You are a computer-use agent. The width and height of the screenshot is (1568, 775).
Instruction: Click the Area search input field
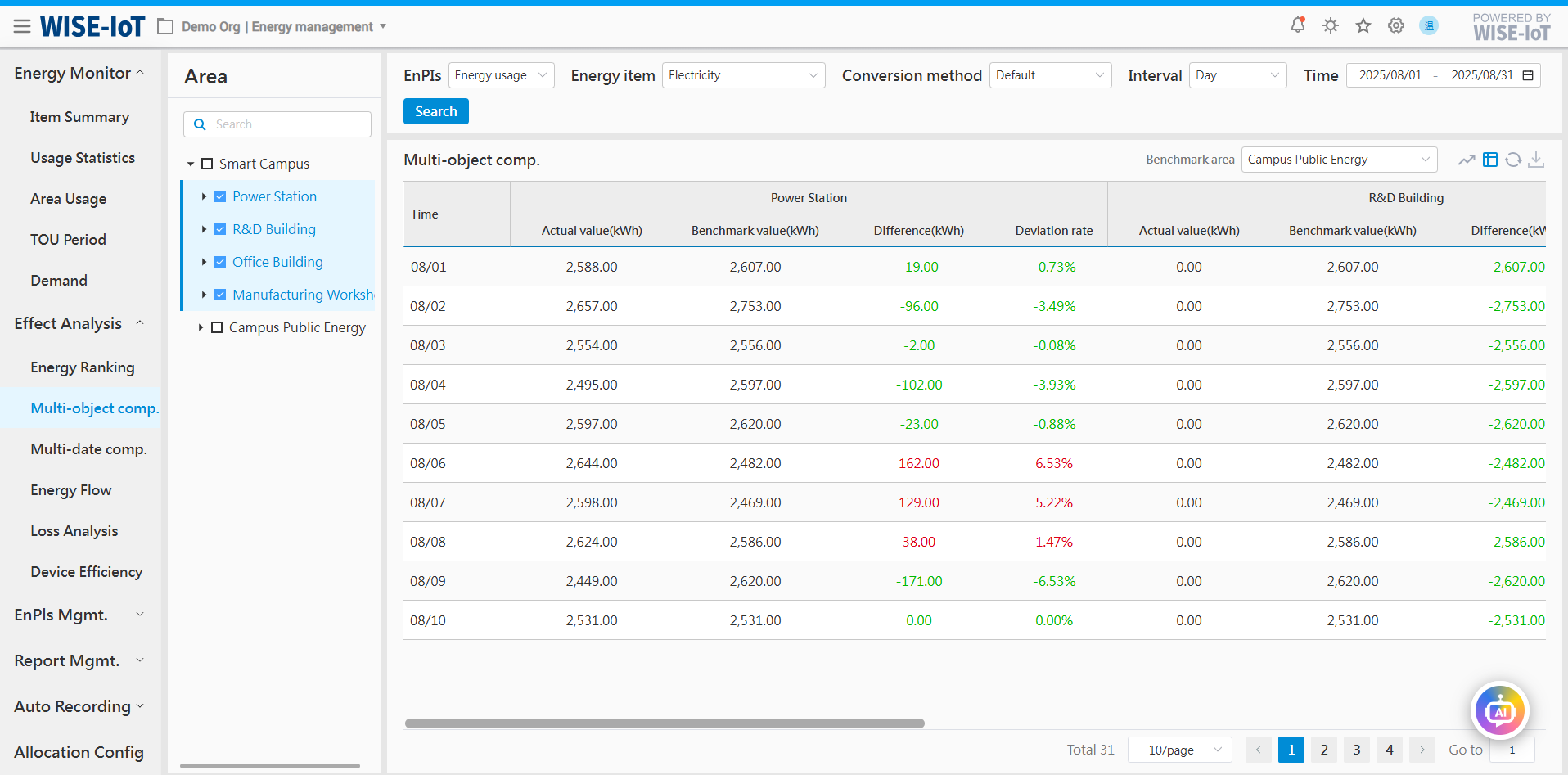pyautogui.click(x=286, y=124)
